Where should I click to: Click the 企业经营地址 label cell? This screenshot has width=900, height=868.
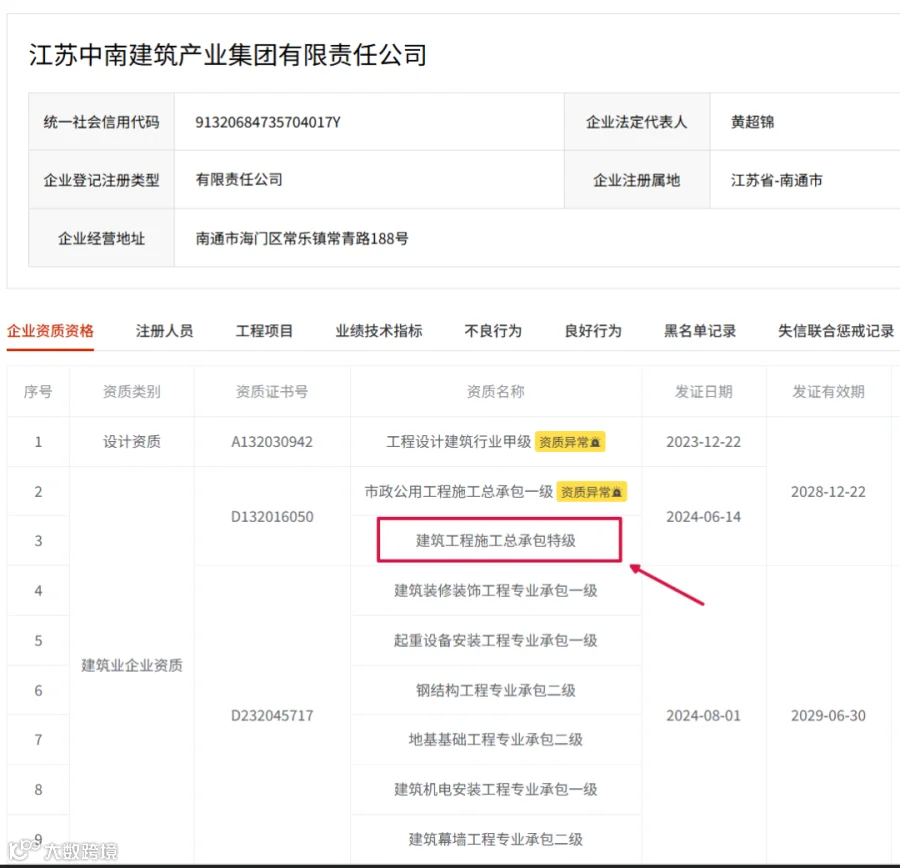(102, 238)
